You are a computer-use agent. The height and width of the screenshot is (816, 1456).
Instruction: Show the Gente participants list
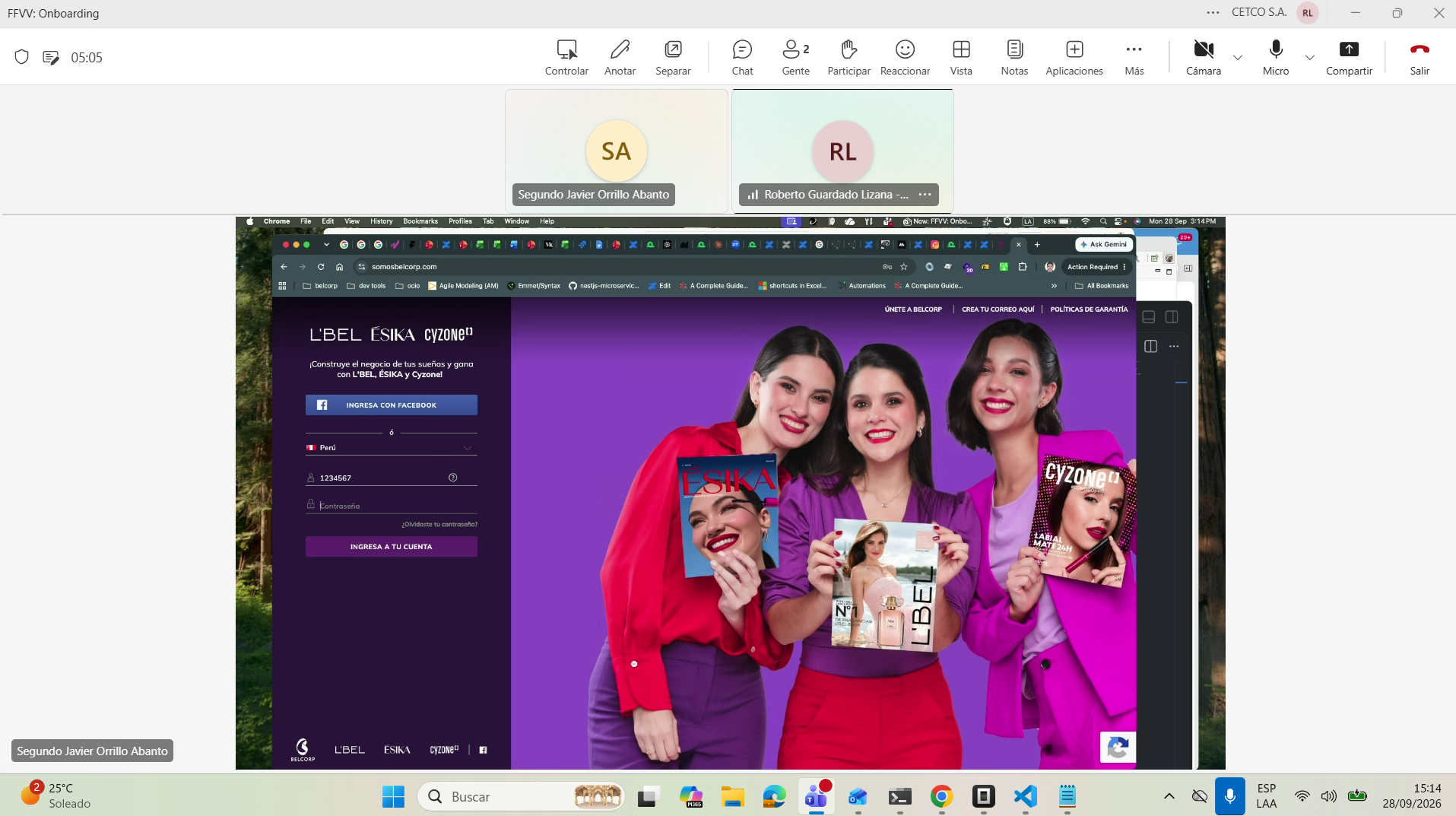coord(795,58)
